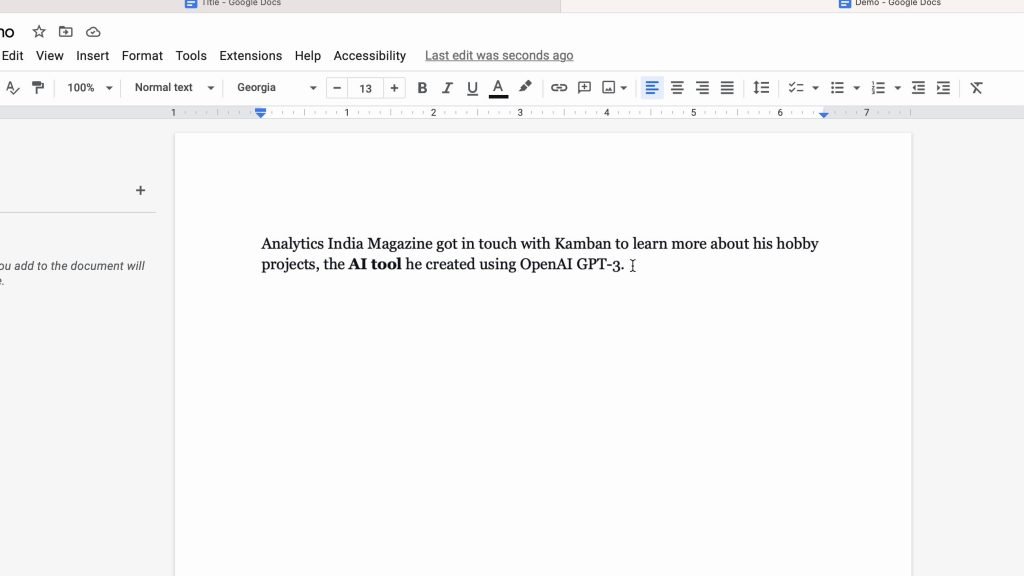Viewport: 1024px width, 576px height.
Task: Click the 'Last edit was seconds ago' link
Action: 499,56
